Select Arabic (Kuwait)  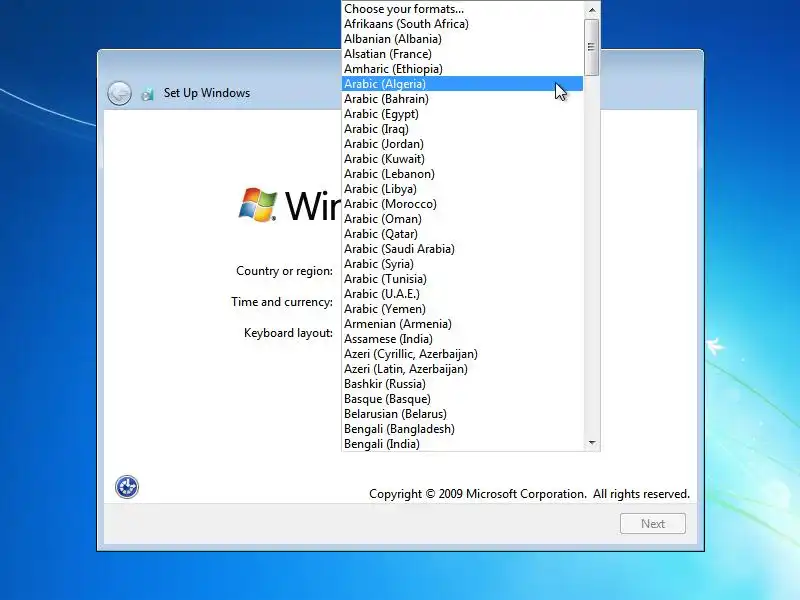(462, 159)
